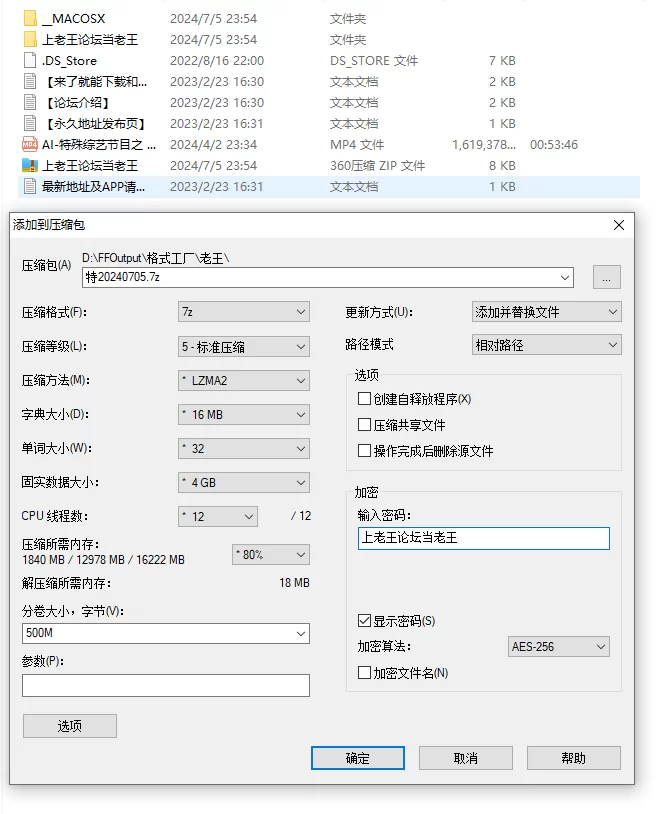Expand the archive name history dropdown arrow

coord(565,278)
